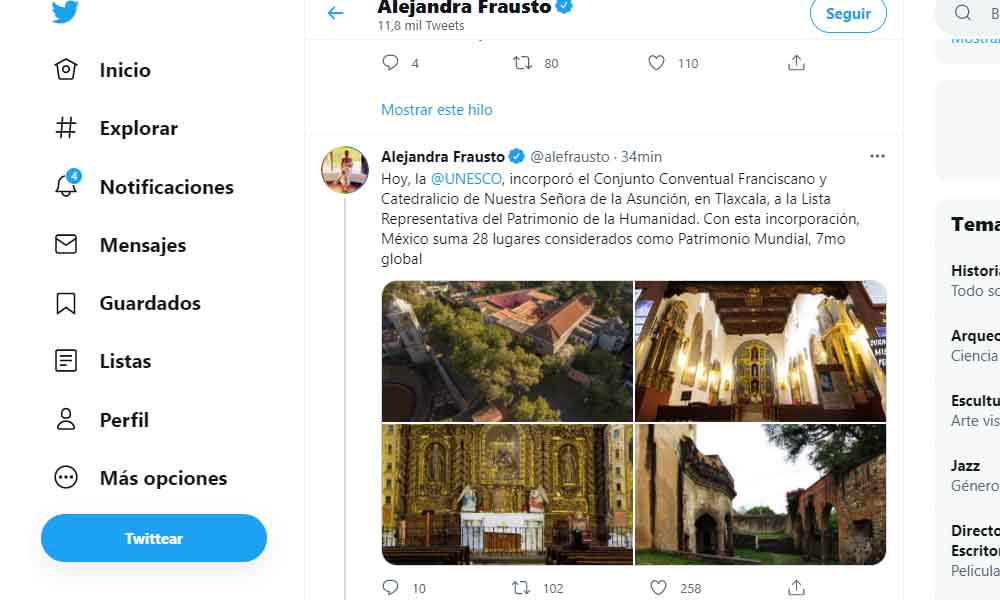Retweet the upper tweet with 80 retweets
The height and width of the screenshot is (600, 1000).
(x=521, y=63)
